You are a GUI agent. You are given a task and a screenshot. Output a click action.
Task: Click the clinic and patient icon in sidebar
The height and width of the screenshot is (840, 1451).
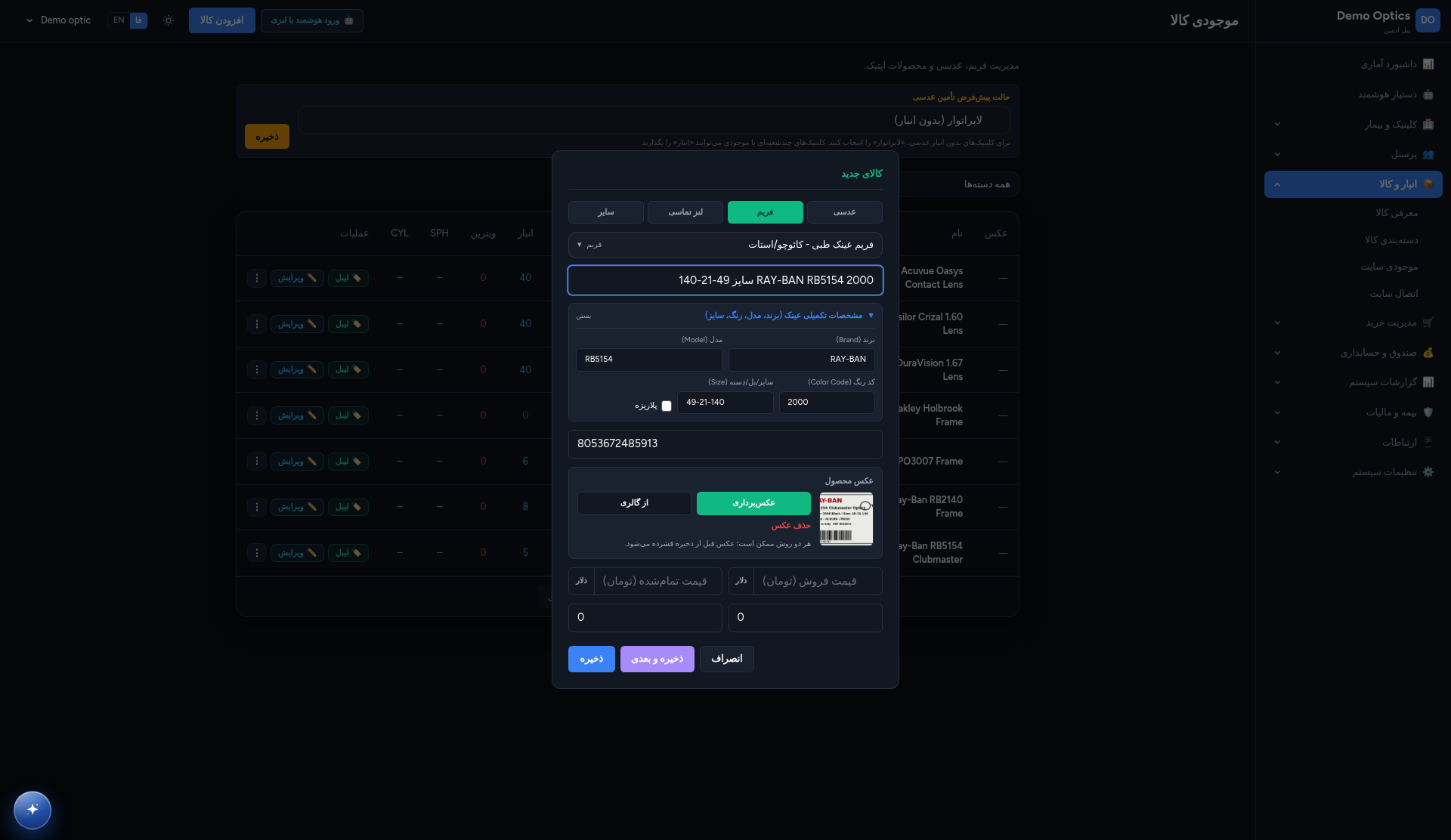point(1428,125)
